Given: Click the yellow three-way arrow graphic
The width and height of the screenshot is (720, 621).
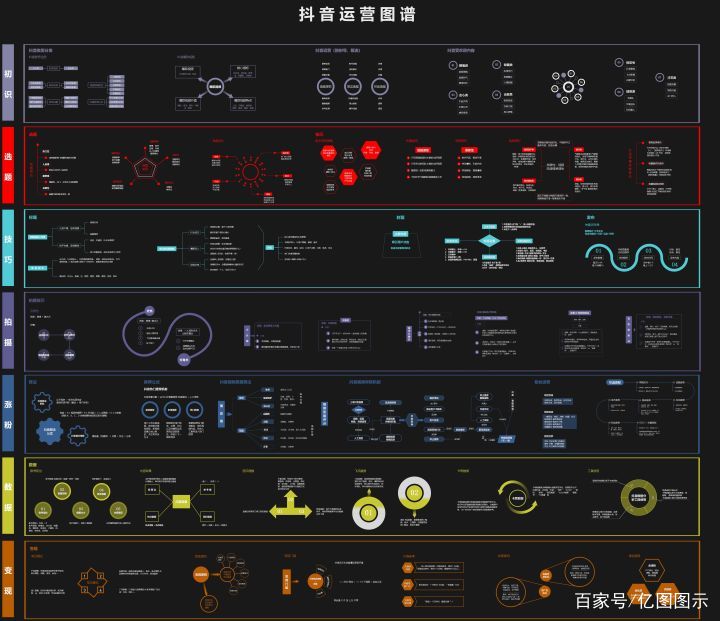Looking at the screenshot, I should [x=291, y=505].
